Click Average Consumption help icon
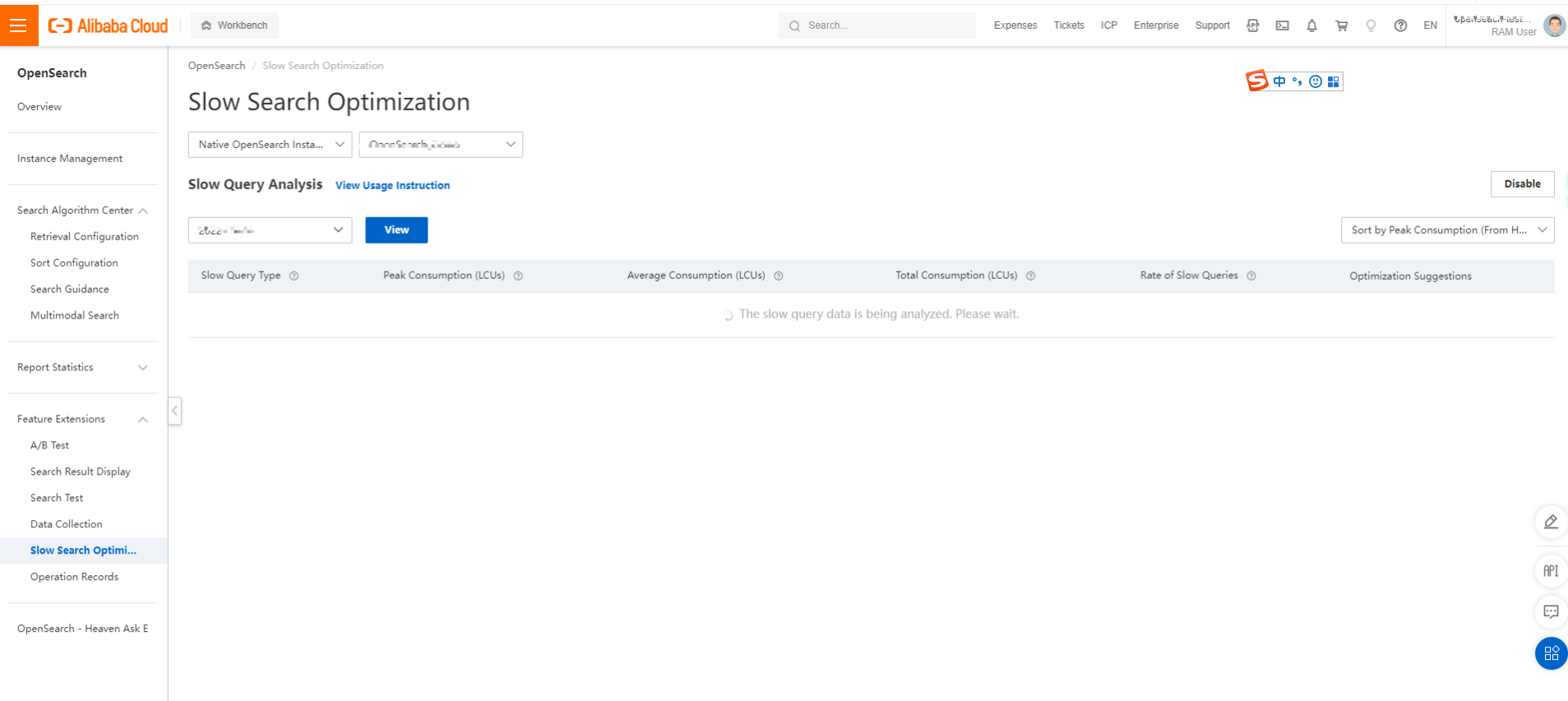 (779, 276)
